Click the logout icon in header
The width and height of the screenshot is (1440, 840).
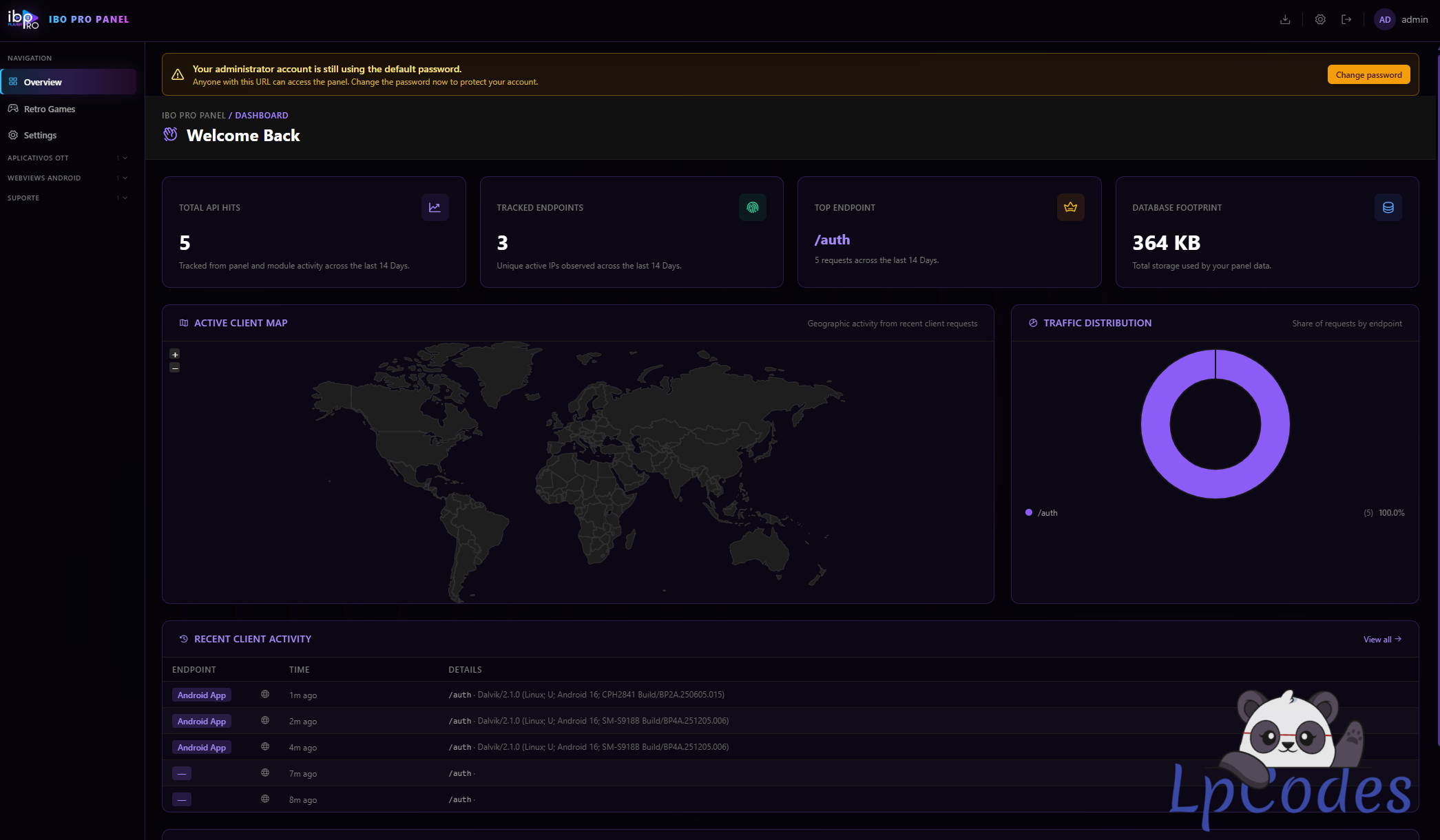click(1346, 19)
